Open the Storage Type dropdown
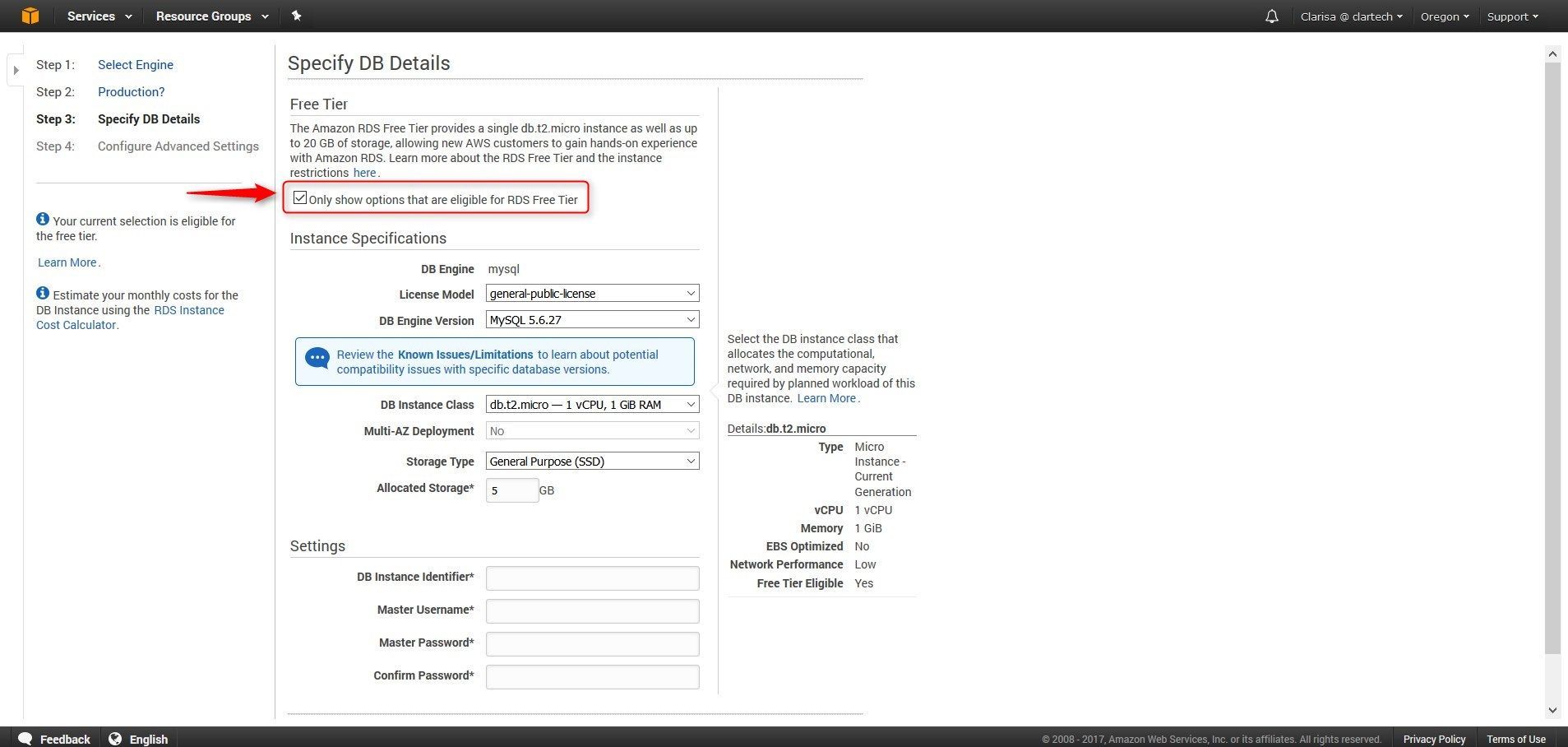This screenshot has width=1568, height=747. (x=592, y=461)
